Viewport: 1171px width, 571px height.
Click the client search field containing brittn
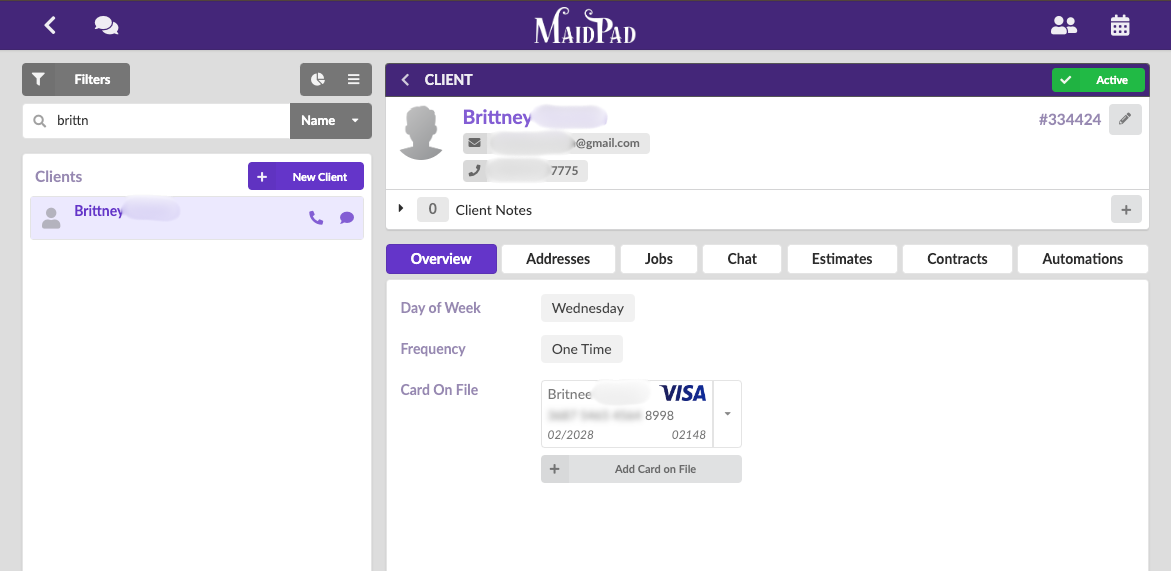tap(156, 120)
